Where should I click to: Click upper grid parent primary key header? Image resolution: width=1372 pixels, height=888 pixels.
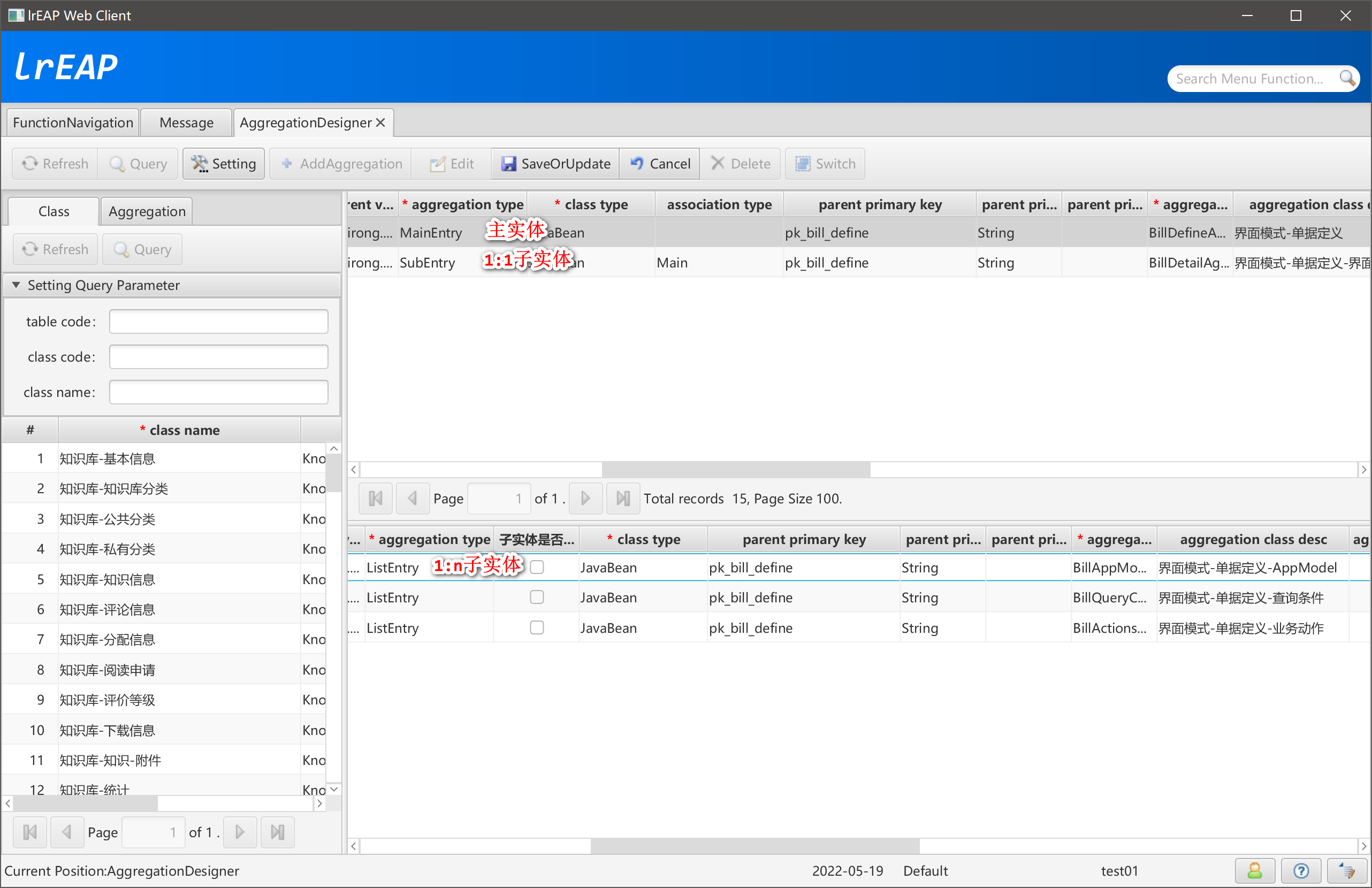[880, 204]
